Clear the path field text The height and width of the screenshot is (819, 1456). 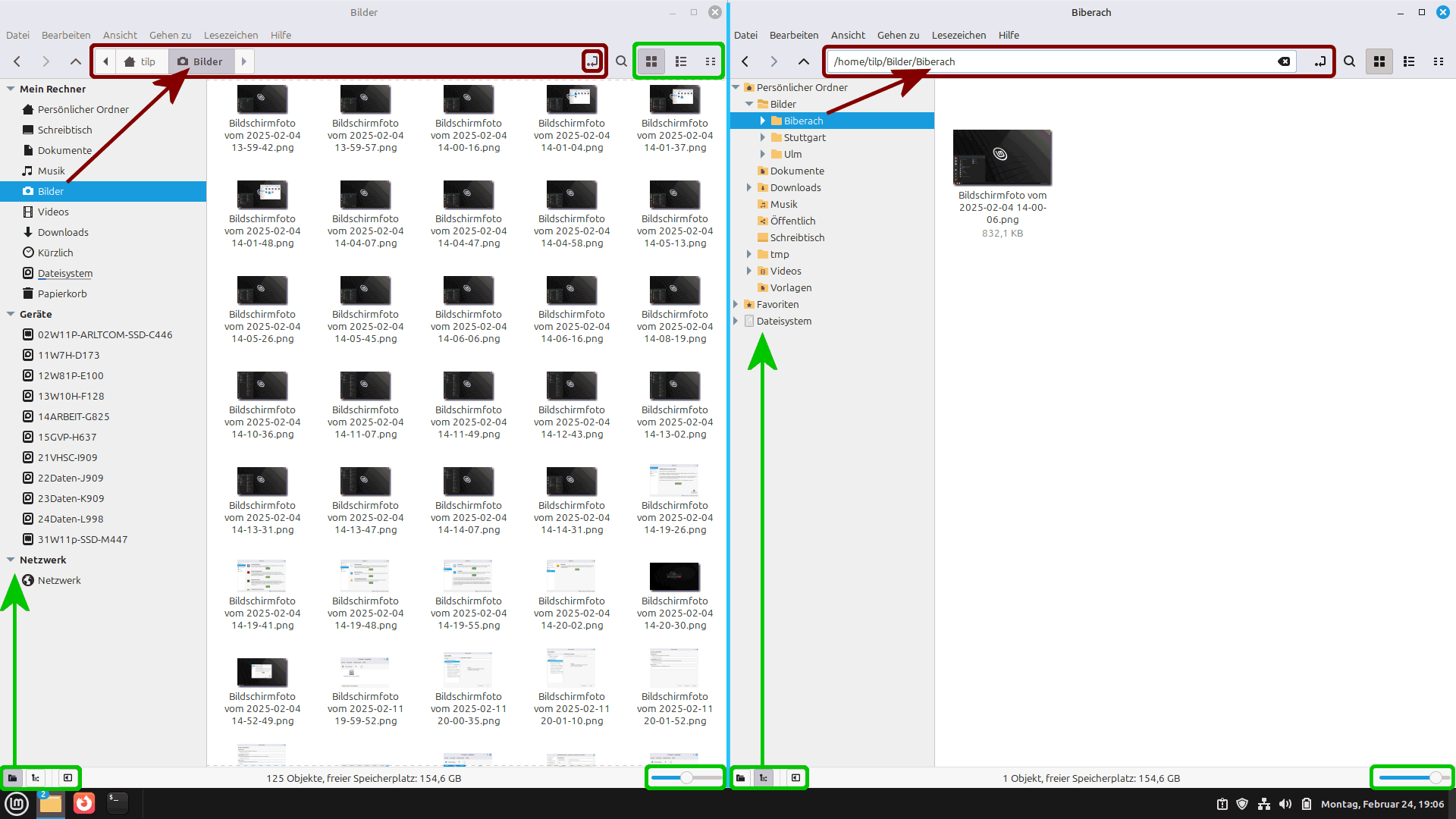[1284, 61]
